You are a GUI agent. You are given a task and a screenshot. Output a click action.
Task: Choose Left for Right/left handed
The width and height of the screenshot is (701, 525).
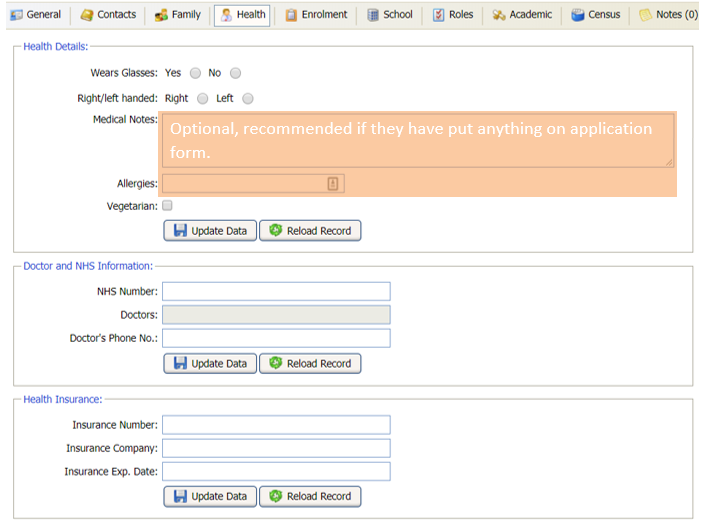pyautogui.click(x=248, y=99)
